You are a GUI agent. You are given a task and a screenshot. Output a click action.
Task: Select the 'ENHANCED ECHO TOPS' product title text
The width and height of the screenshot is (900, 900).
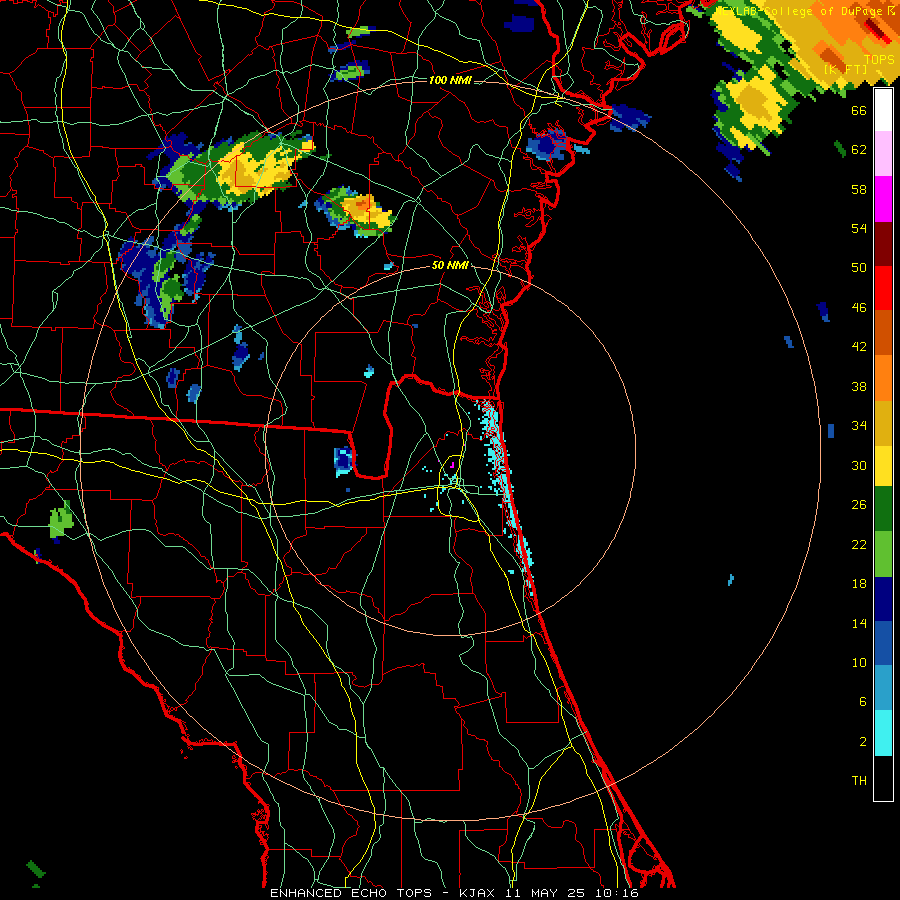(350, 893)
